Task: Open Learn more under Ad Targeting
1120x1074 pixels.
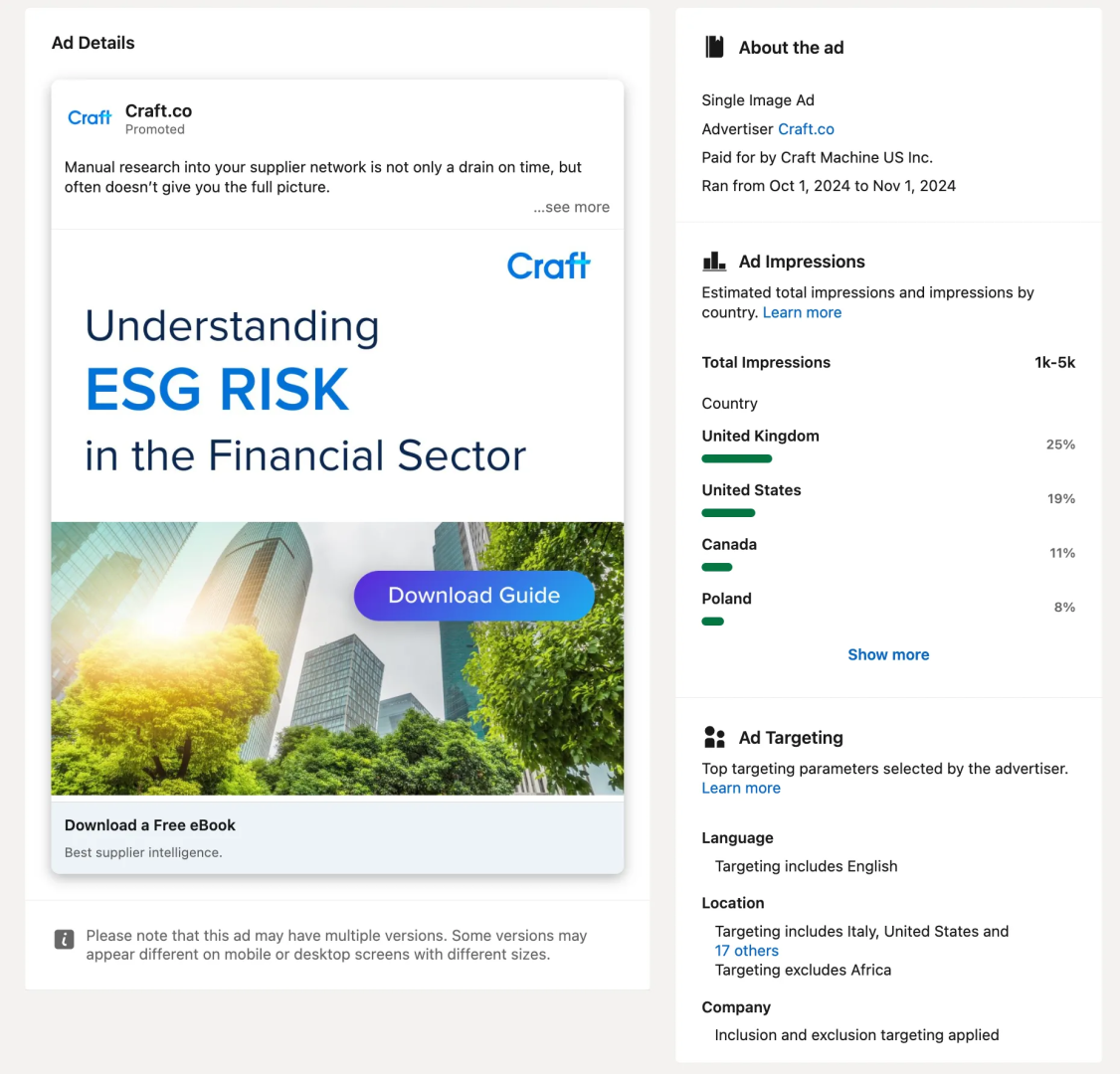Action: [741, 789]
